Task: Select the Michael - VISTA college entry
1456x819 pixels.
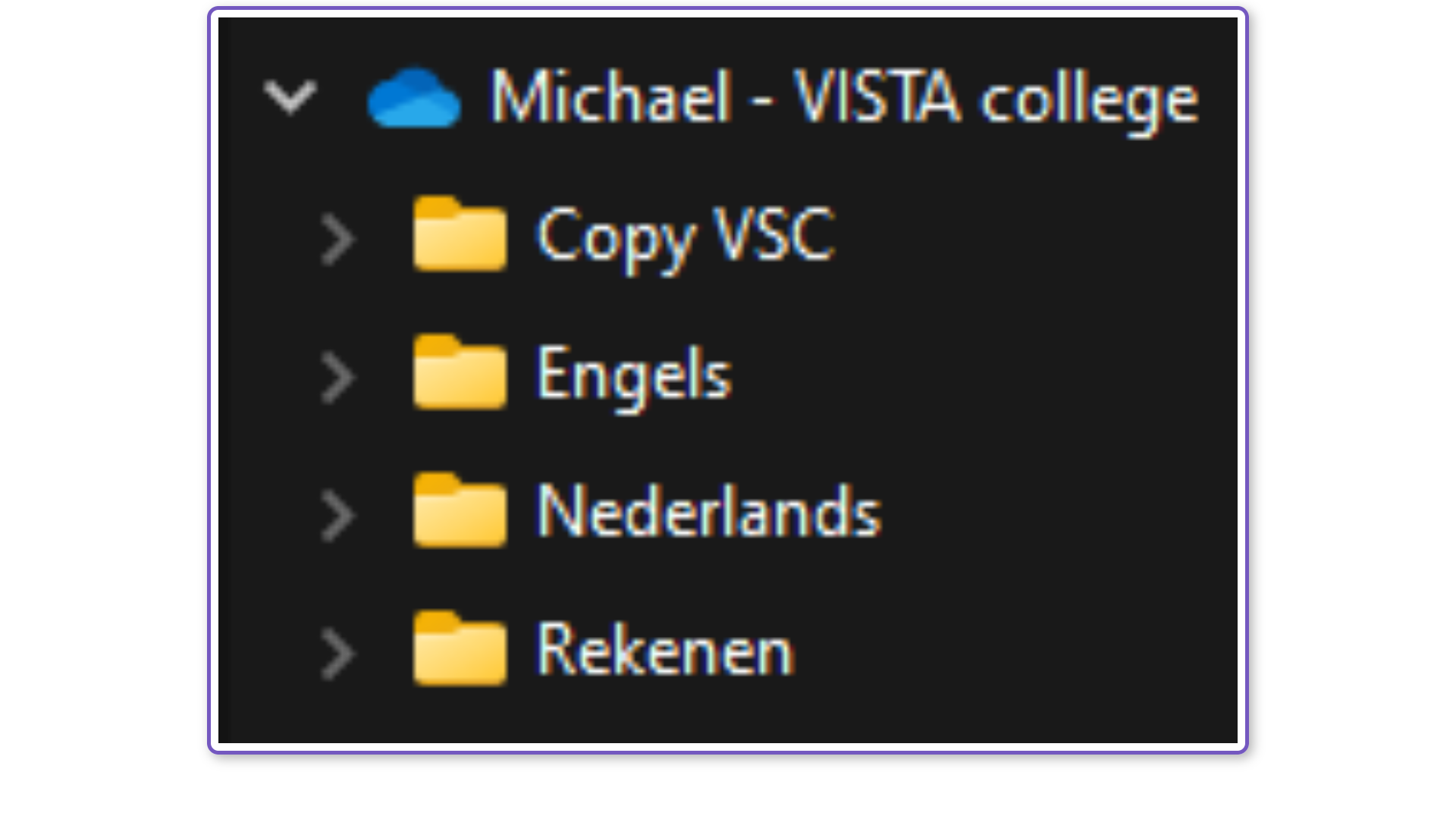Action: point(843,98)
